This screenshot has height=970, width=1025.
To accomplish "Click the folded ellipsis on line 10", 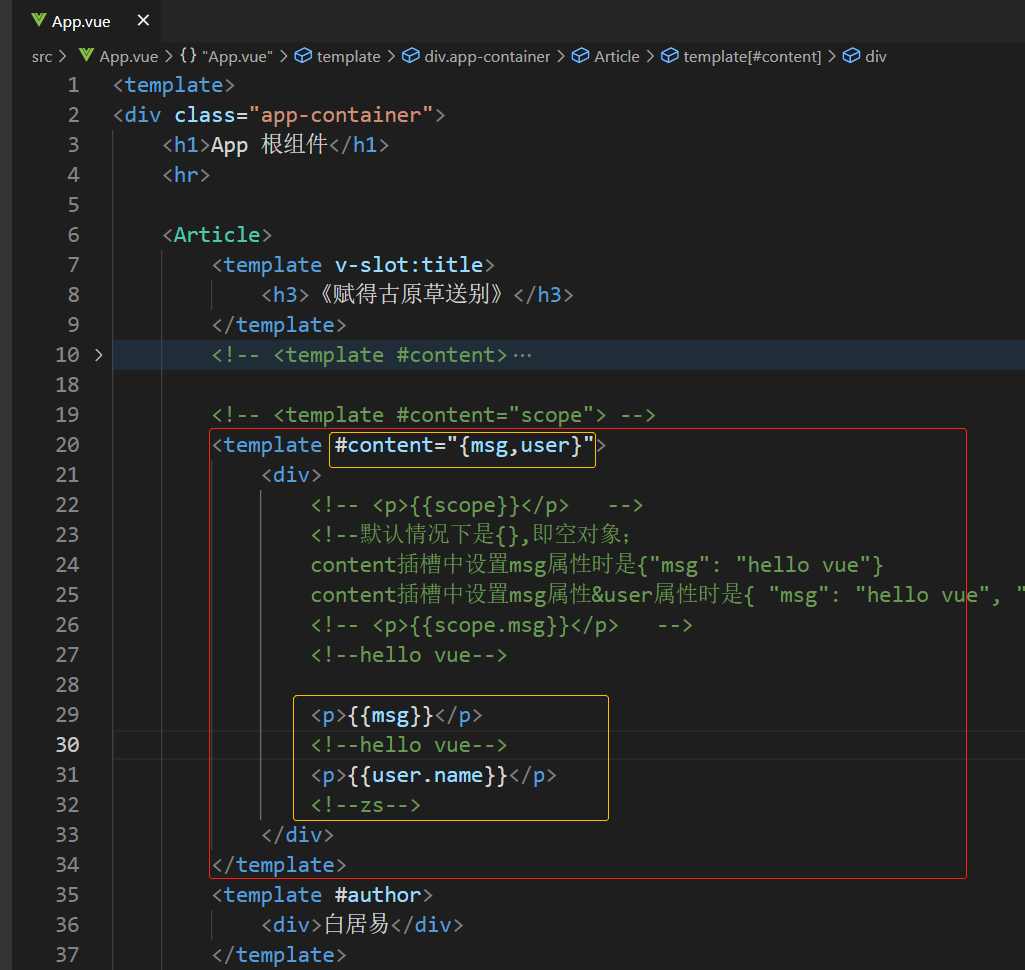I will (522, 356).
